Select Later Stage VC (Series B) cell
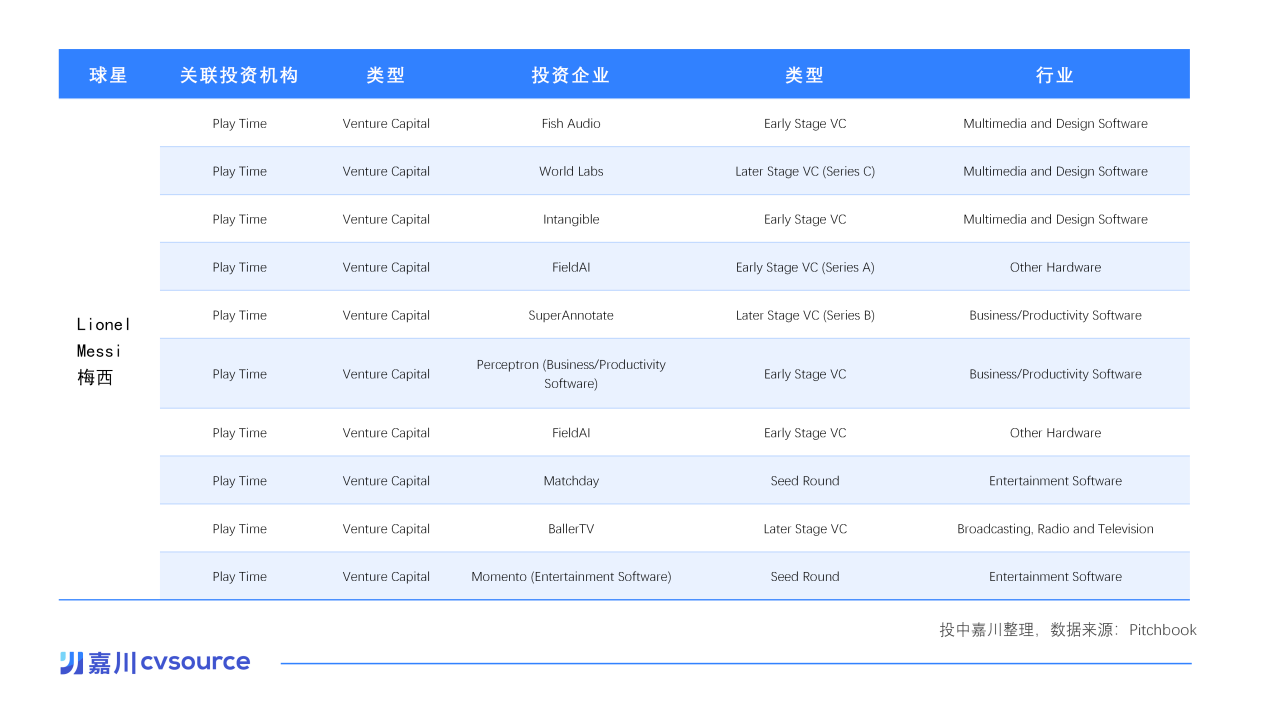The width and height of the screenshot is (1265, 712). point(805,316)
